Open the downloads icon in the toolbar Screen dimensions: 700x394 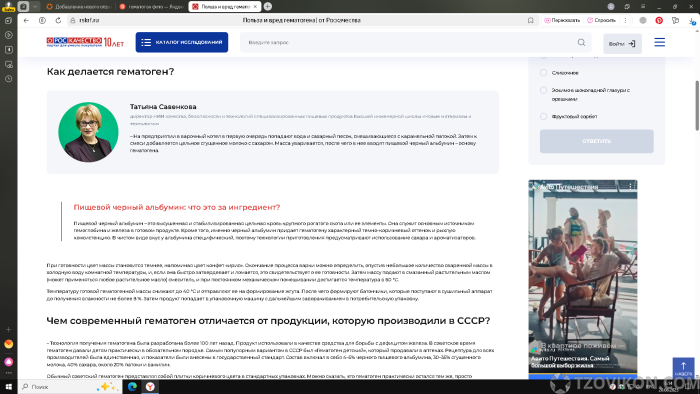click(x=692, y=21)
